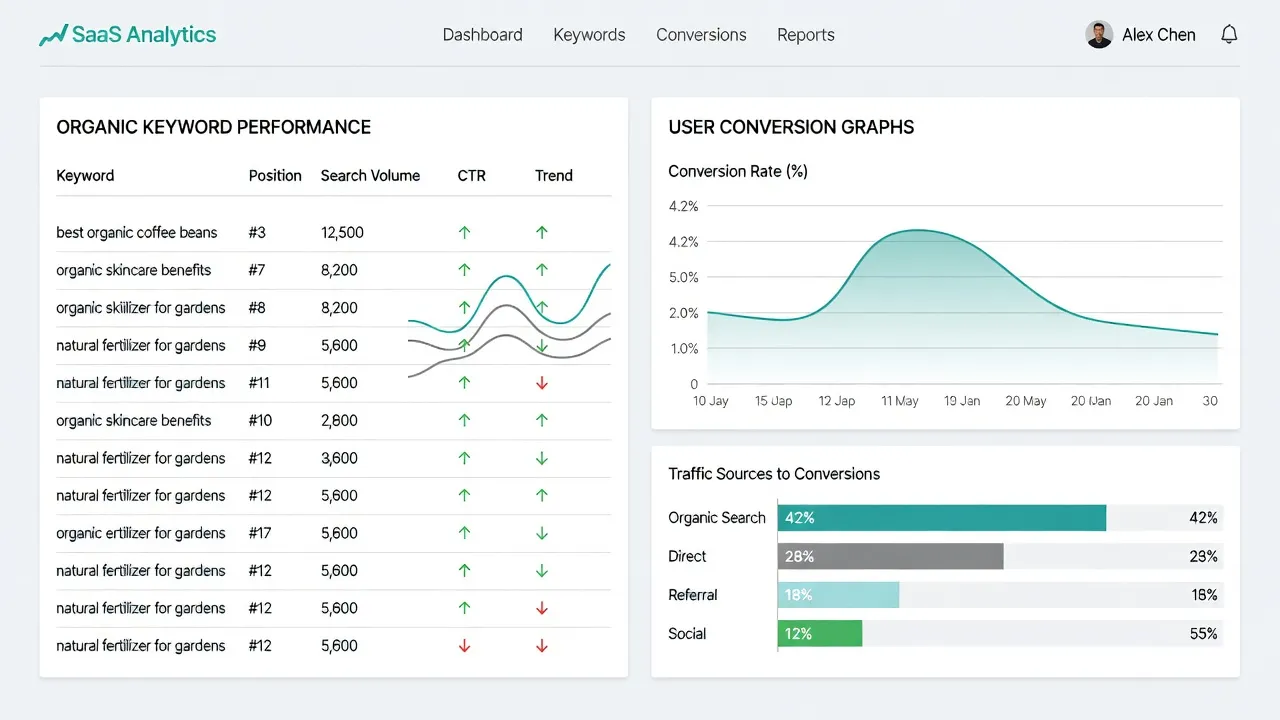Screen dimensions: 1280x720
Task: Click the "Traffic Sources to Conversions" heading
Action: pyautogui.click(x=774, y=474)
